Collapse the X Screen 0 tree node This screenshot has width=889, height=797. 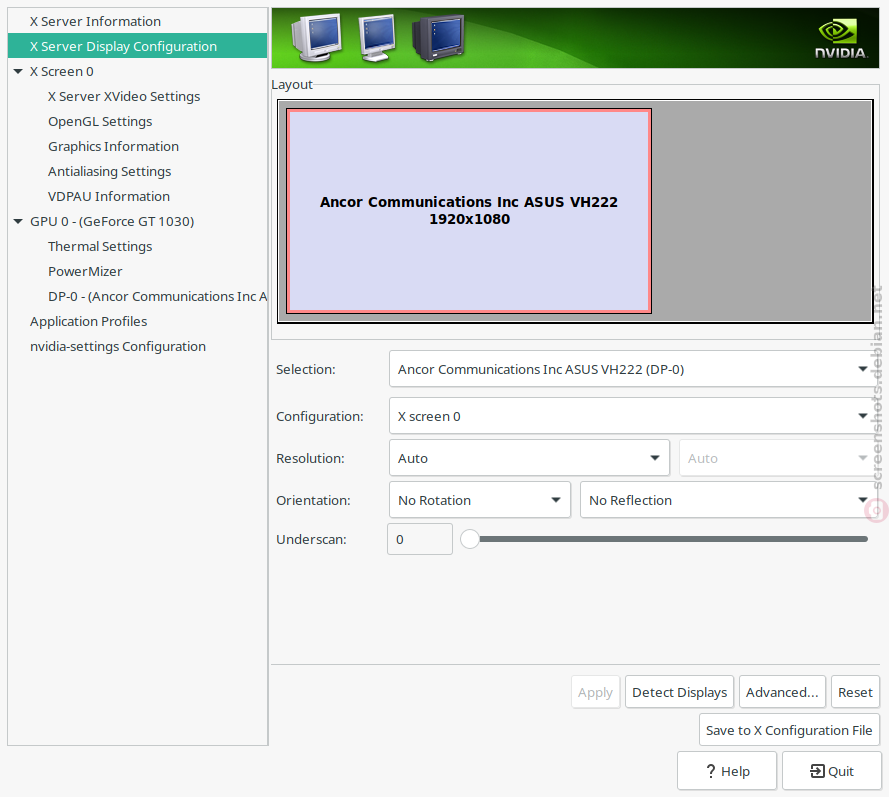click(18, 71)
